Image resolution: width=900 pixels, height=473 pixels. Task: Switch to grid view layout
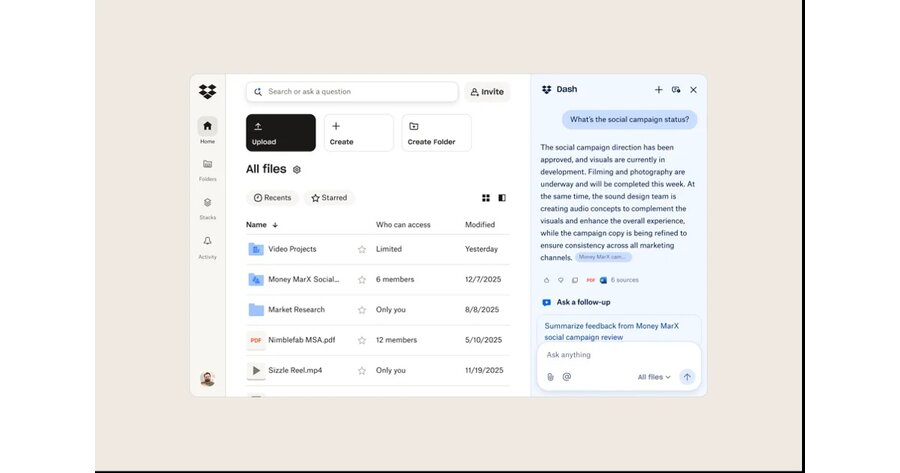486,198
